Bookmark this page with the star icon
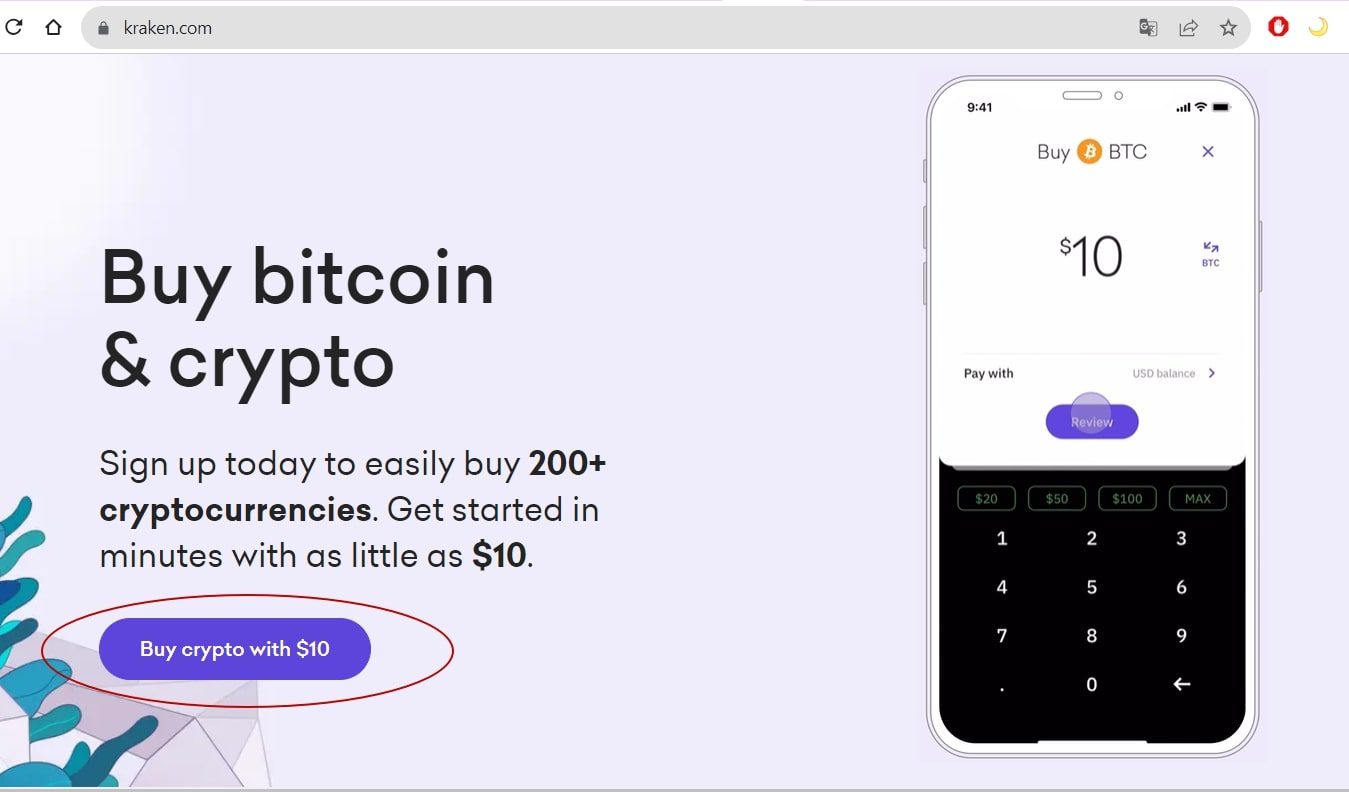 1228,28
